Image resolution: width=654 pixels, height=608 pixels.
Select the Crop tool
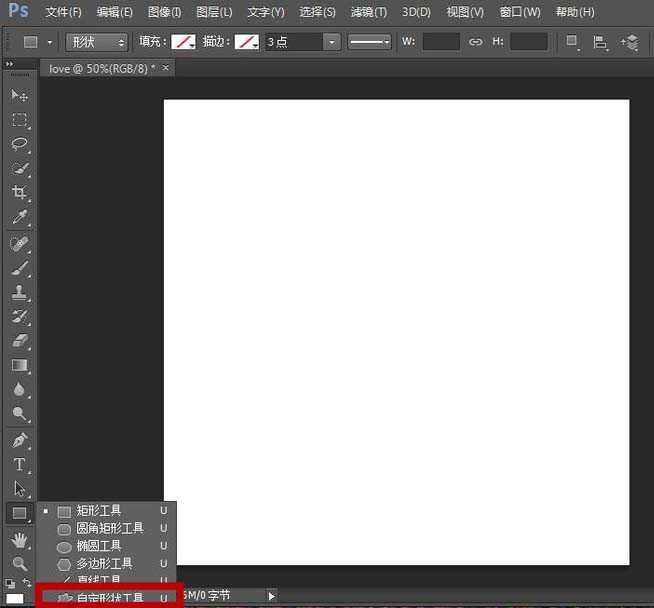click(x=19, y=193)
